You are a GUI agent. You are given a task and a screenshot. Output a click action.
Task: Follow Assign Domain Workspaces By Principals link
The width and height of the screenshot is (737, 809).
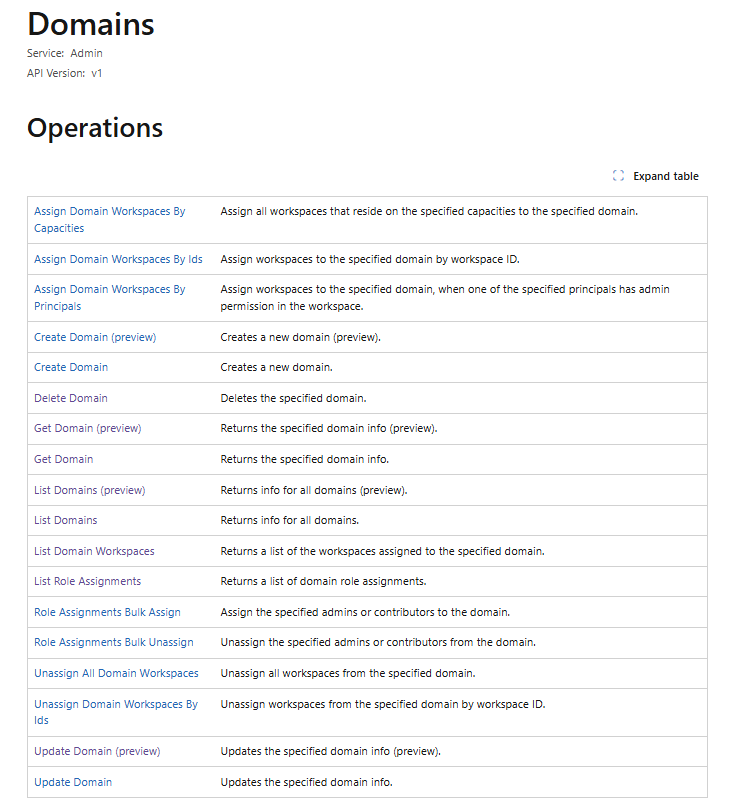point(109,290)
